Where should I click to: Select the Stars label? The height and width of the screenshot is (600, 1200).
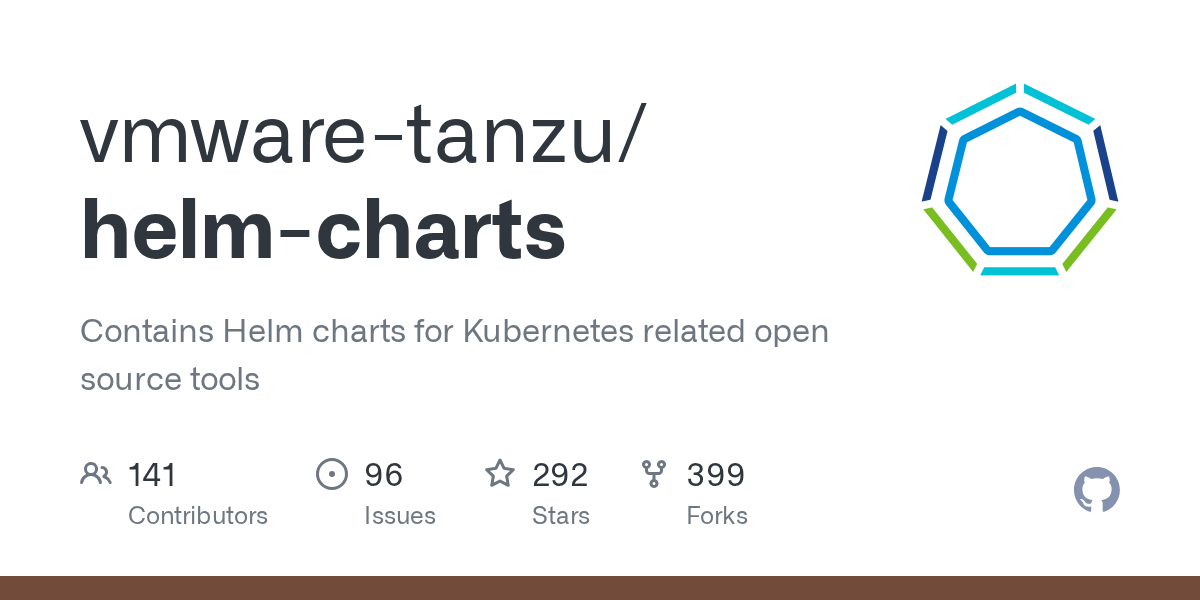pos(561,516)
